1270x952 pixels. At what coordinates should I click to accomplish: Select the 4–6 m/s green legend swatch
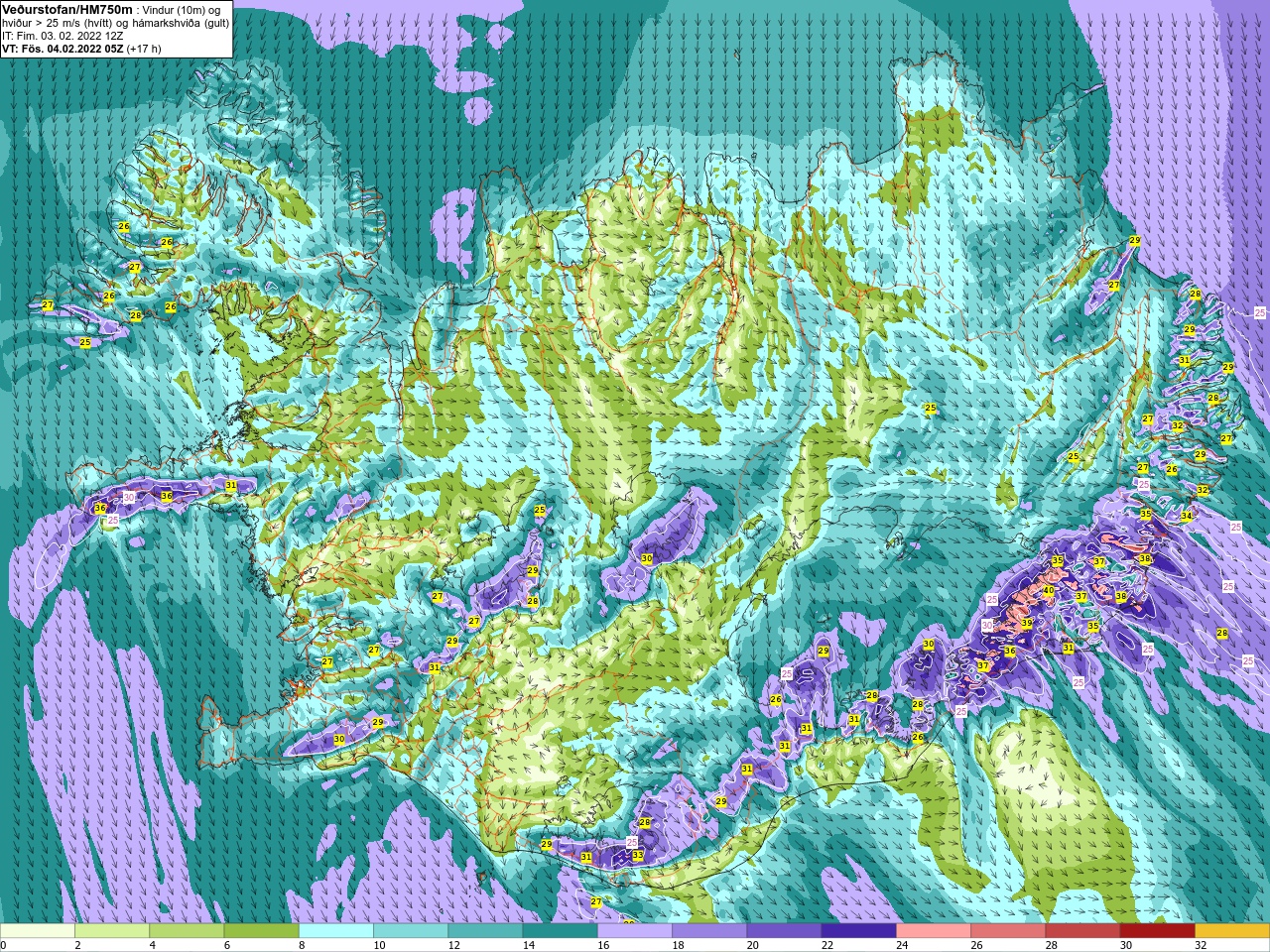pyautogui.click(x=187, y=931)
